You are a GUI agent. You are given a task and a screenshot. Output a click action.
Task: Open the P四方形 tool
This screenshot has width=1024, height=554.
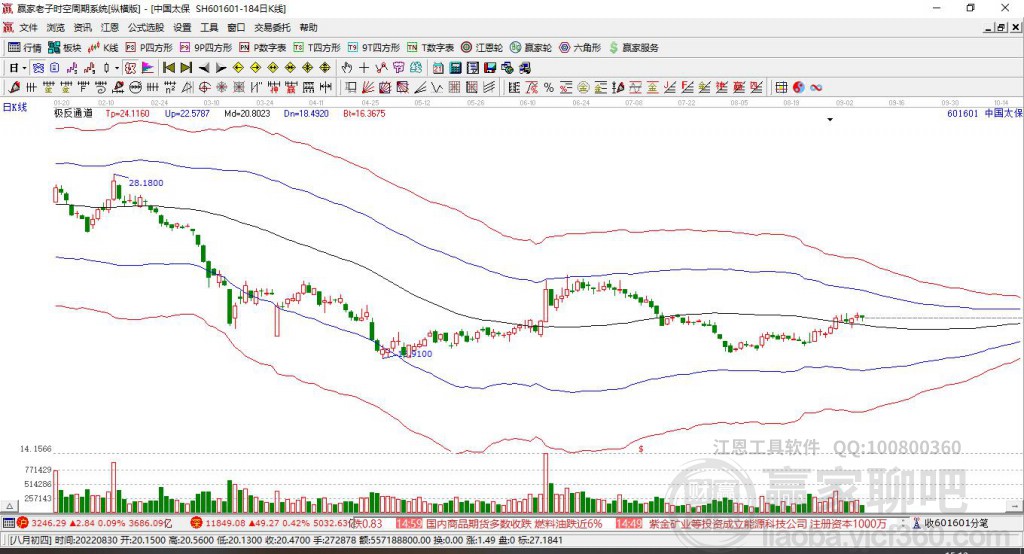149,48
